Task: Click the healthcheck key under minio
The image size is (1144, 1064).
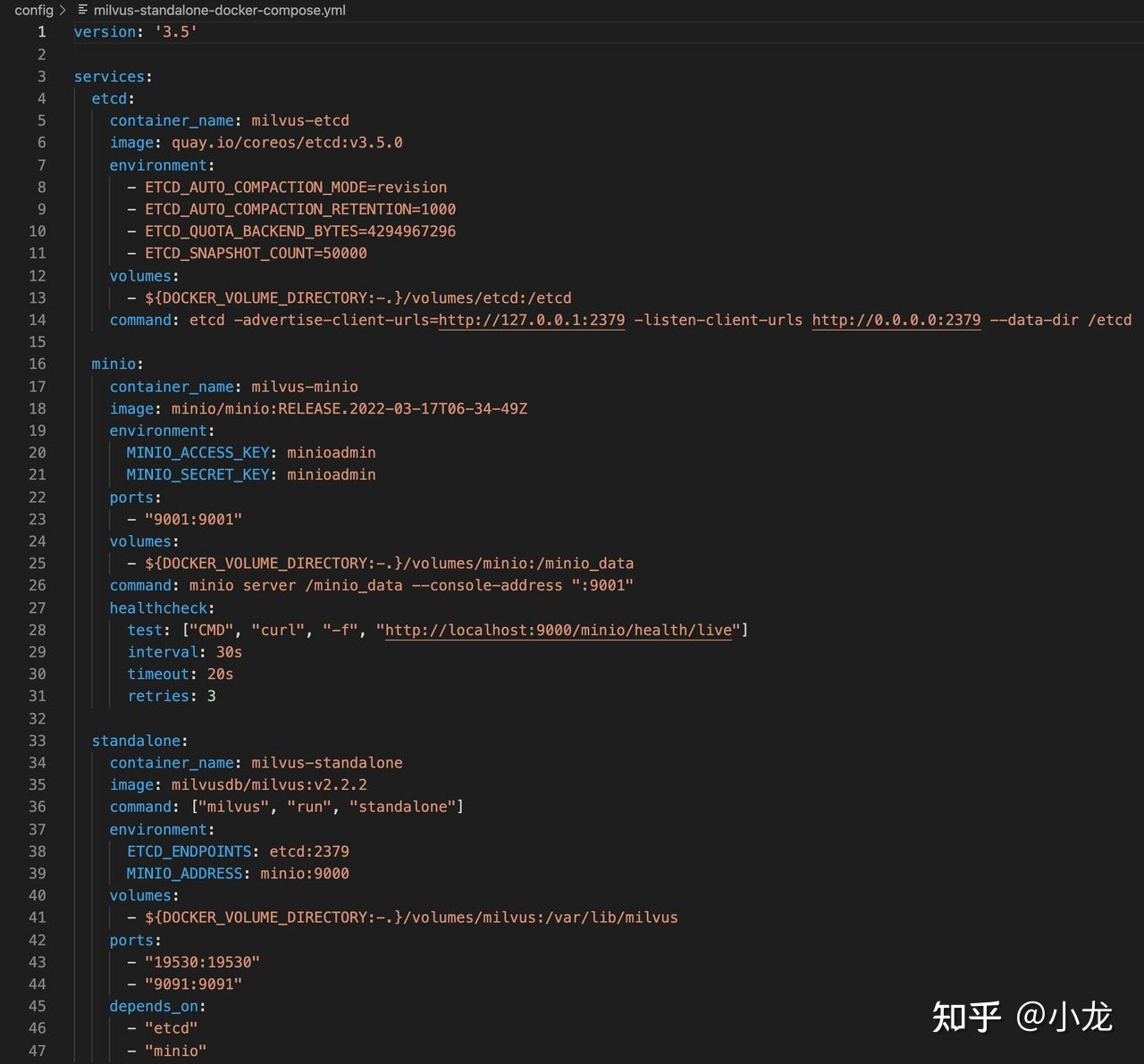Action: [x=158, y=608]
